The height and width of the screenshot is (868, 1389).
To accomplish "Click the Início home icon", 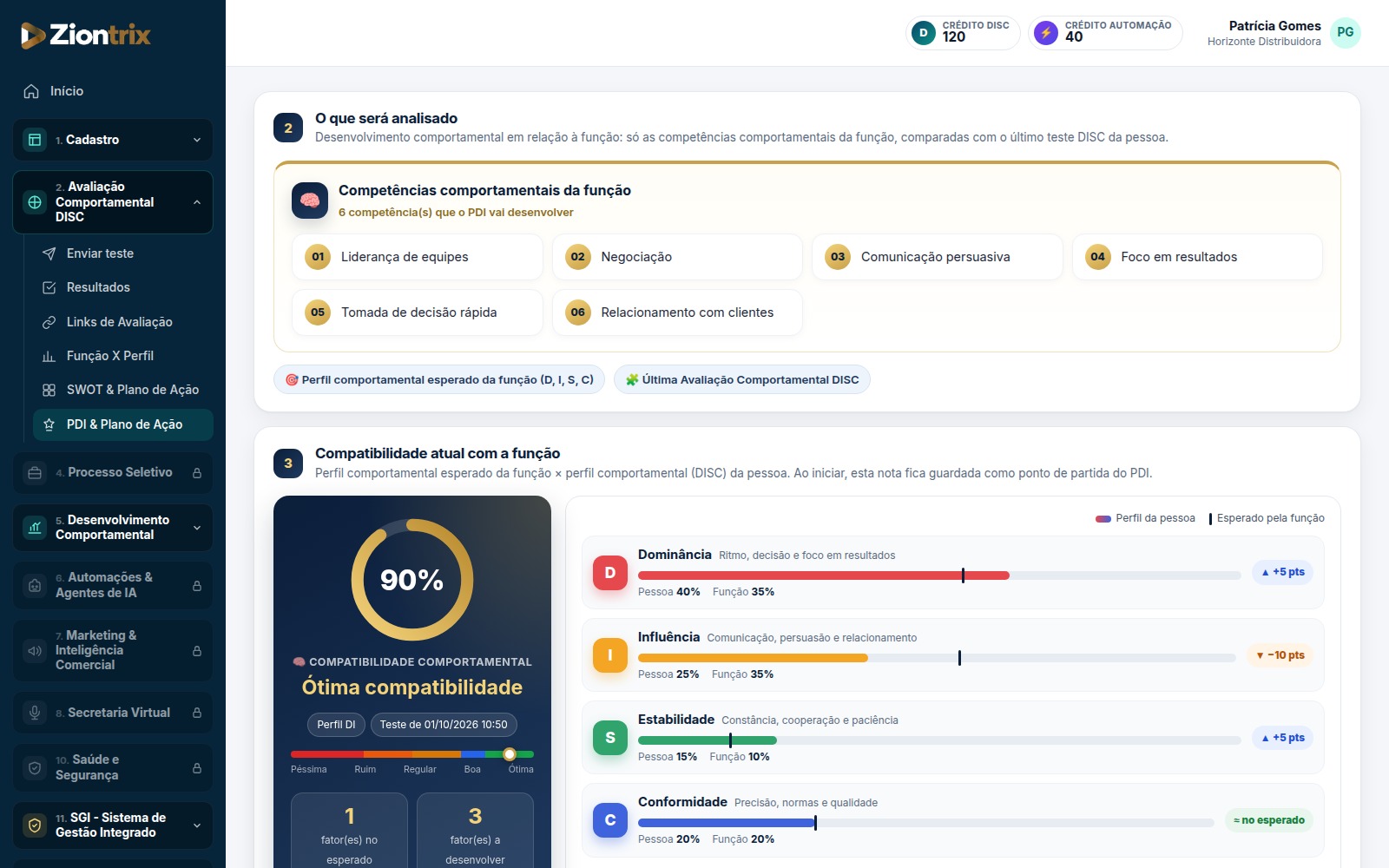I will coord(31,91).
